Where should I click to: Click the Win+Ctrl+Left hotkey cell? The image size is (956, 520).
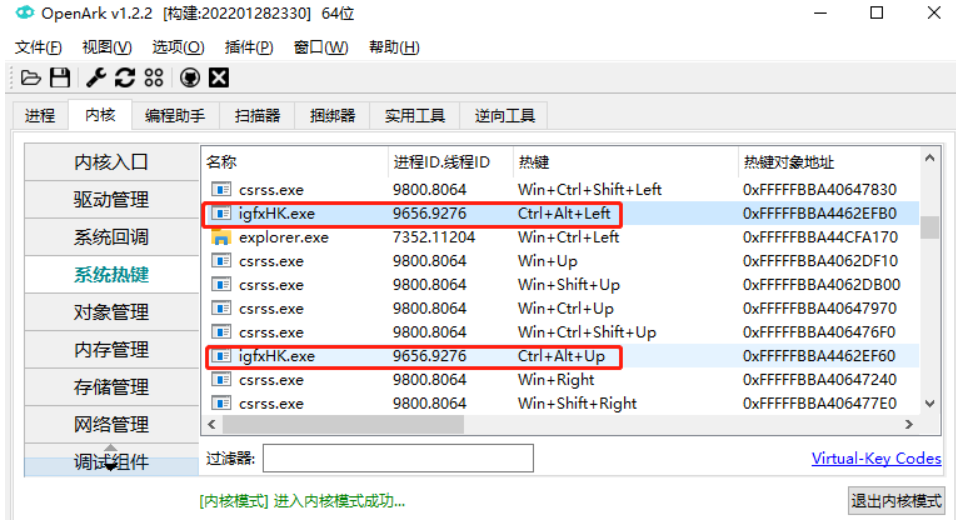pos(568,237)
